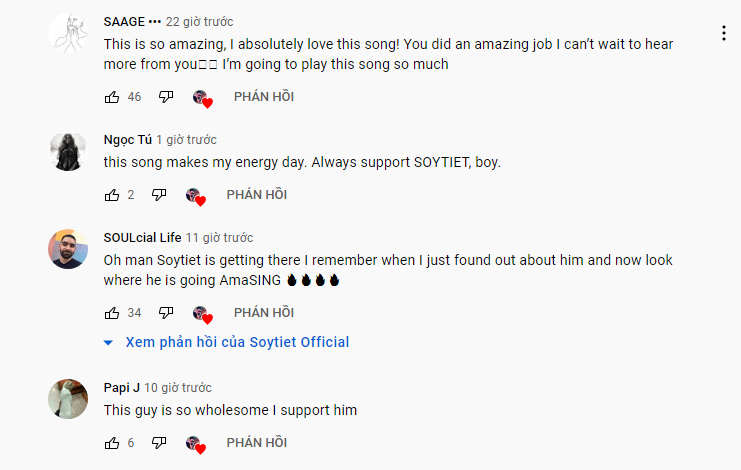Viewport: 741px width, 470px height.
Task: Dislike Papi J's comment
Action: 159,443
